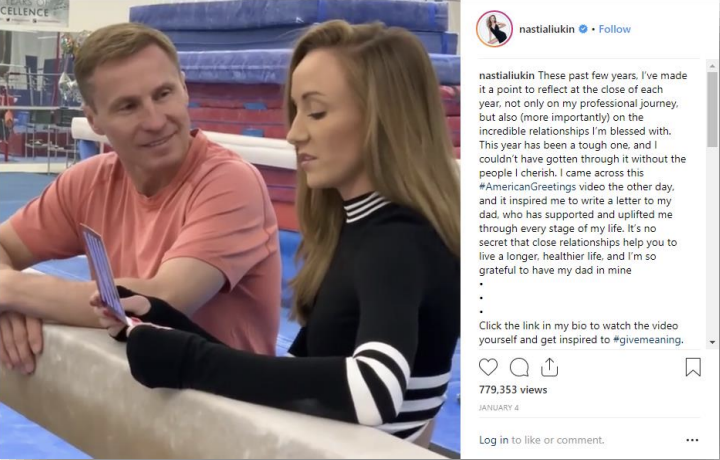The width and height of the screenshot is (720, 460).
Task: Click the Log in link
Action: (x=494, y=440)
